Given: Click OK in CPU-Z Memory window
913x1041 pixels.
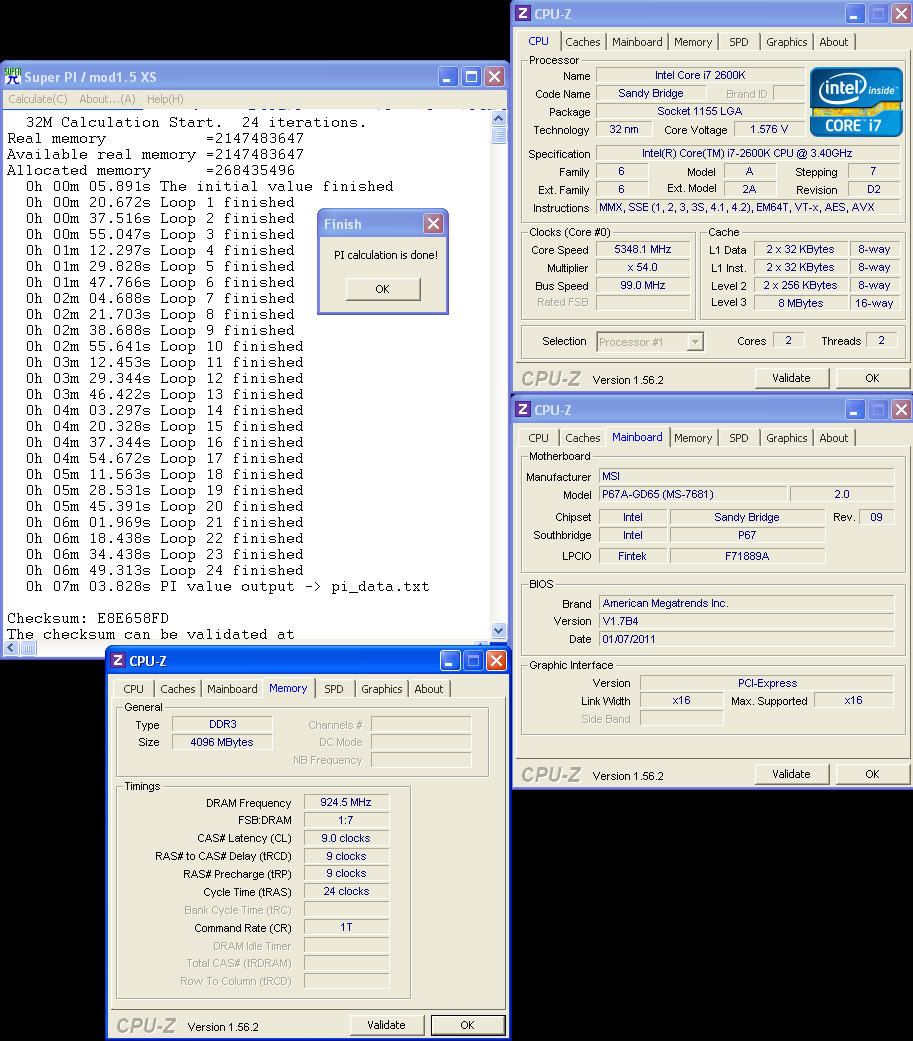Looking at the screenshot, I should [x=467, y=1025].
